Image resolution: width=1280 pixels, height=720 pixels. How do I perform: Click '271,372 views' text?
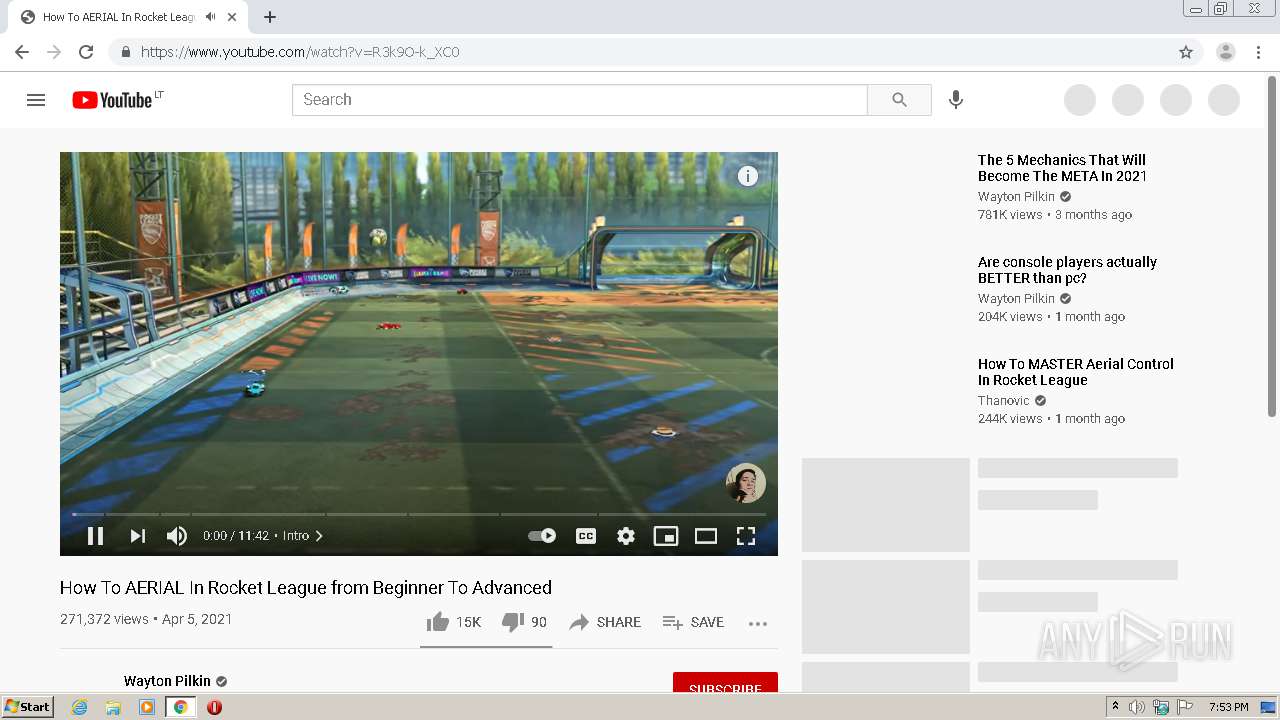104,619
